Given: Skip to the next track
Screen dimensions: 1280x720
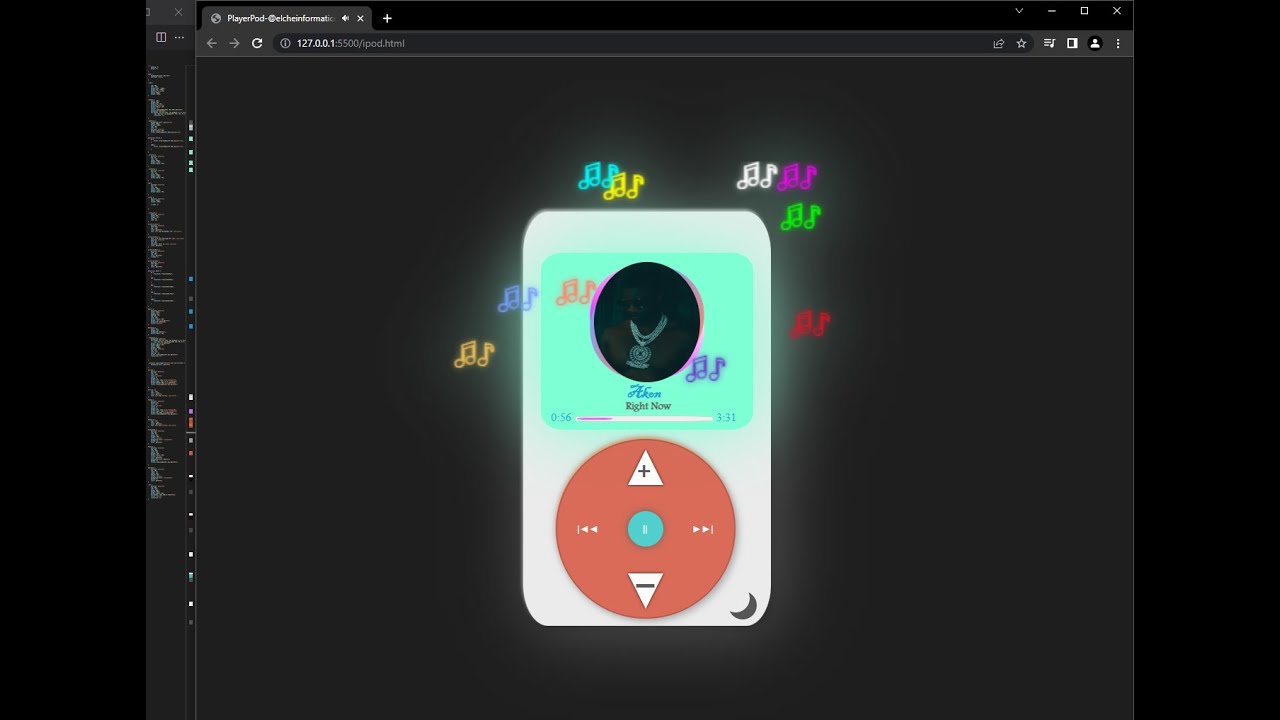Looking at the screenshot, I should click(703, 529).
